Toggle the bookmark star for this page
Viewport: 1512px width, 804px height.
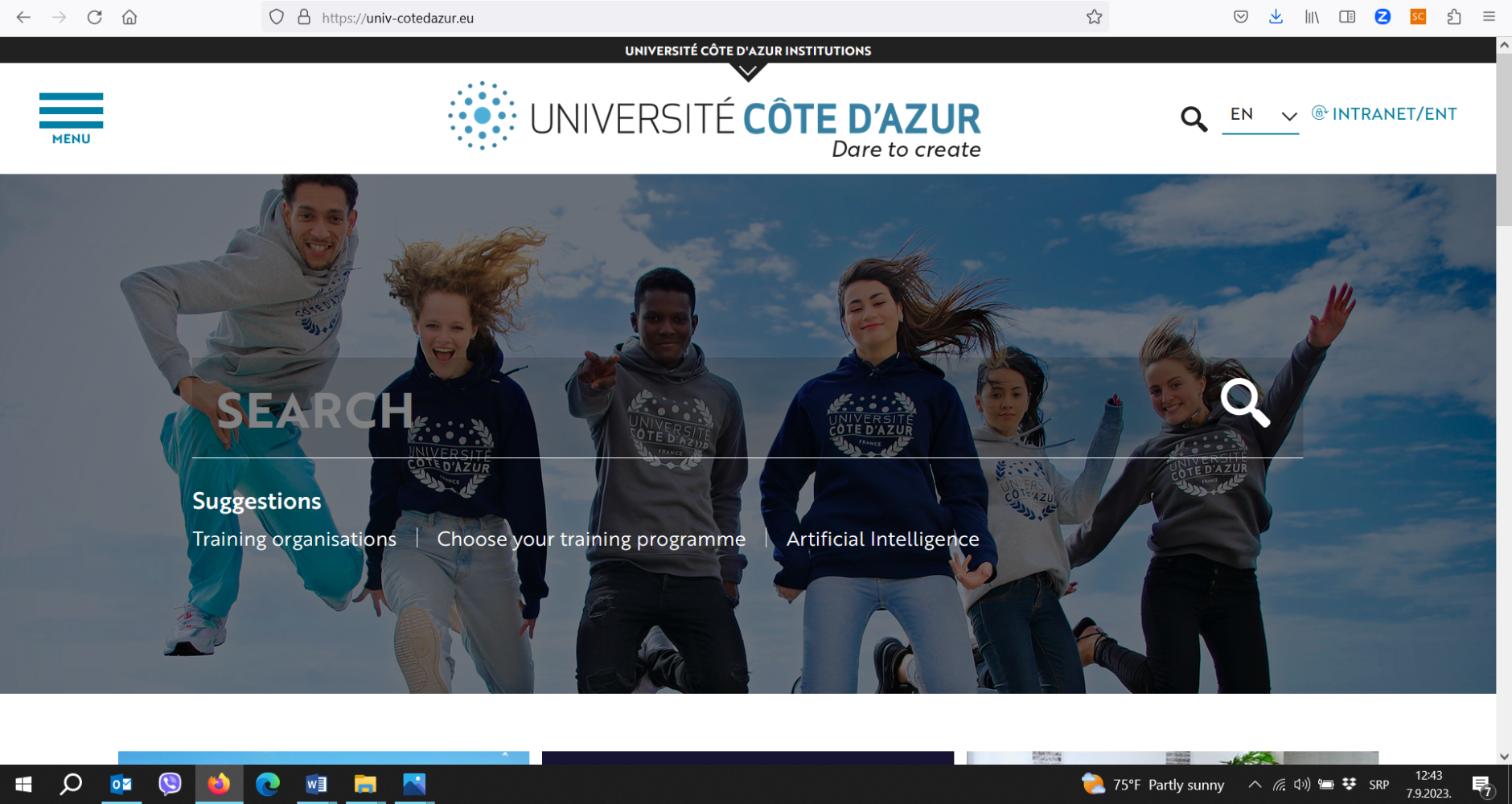pos(1094,16)
